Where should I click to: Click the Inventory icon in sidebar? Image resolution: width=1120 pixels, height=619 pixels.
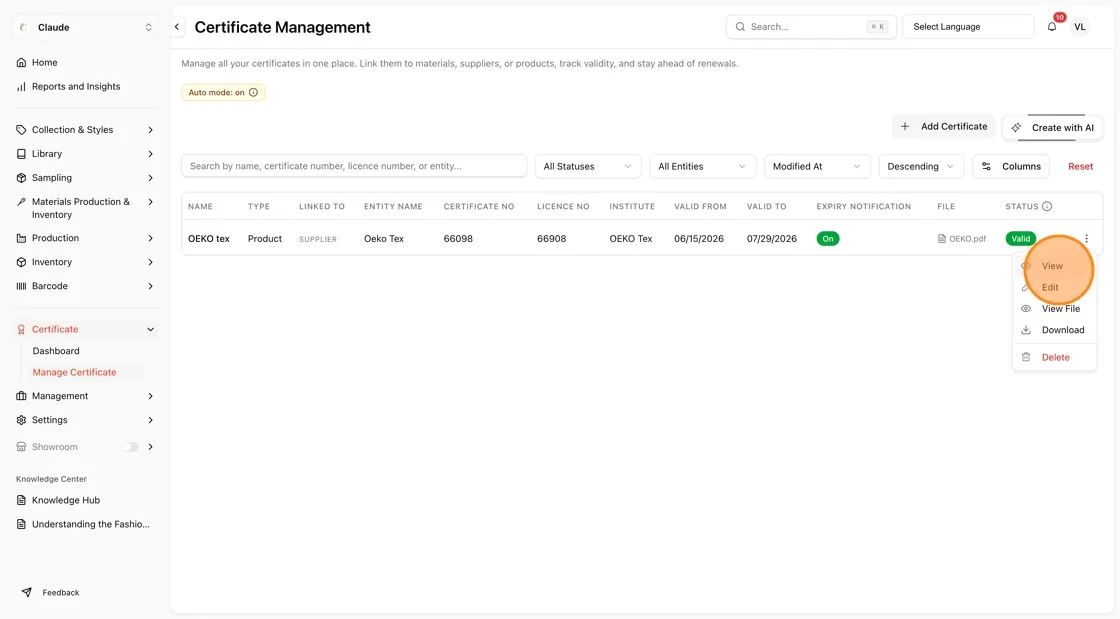(x=21, y=262)
